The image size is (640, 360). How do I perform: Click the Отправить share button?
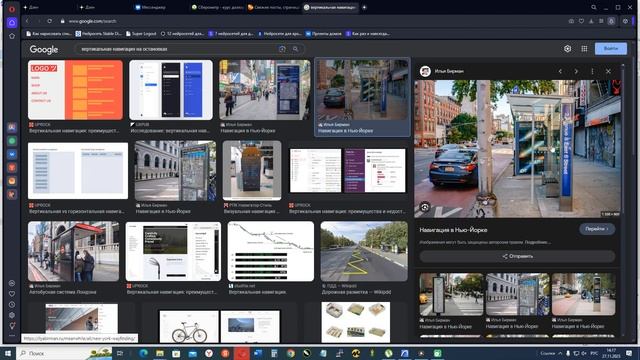coord(517,256)
